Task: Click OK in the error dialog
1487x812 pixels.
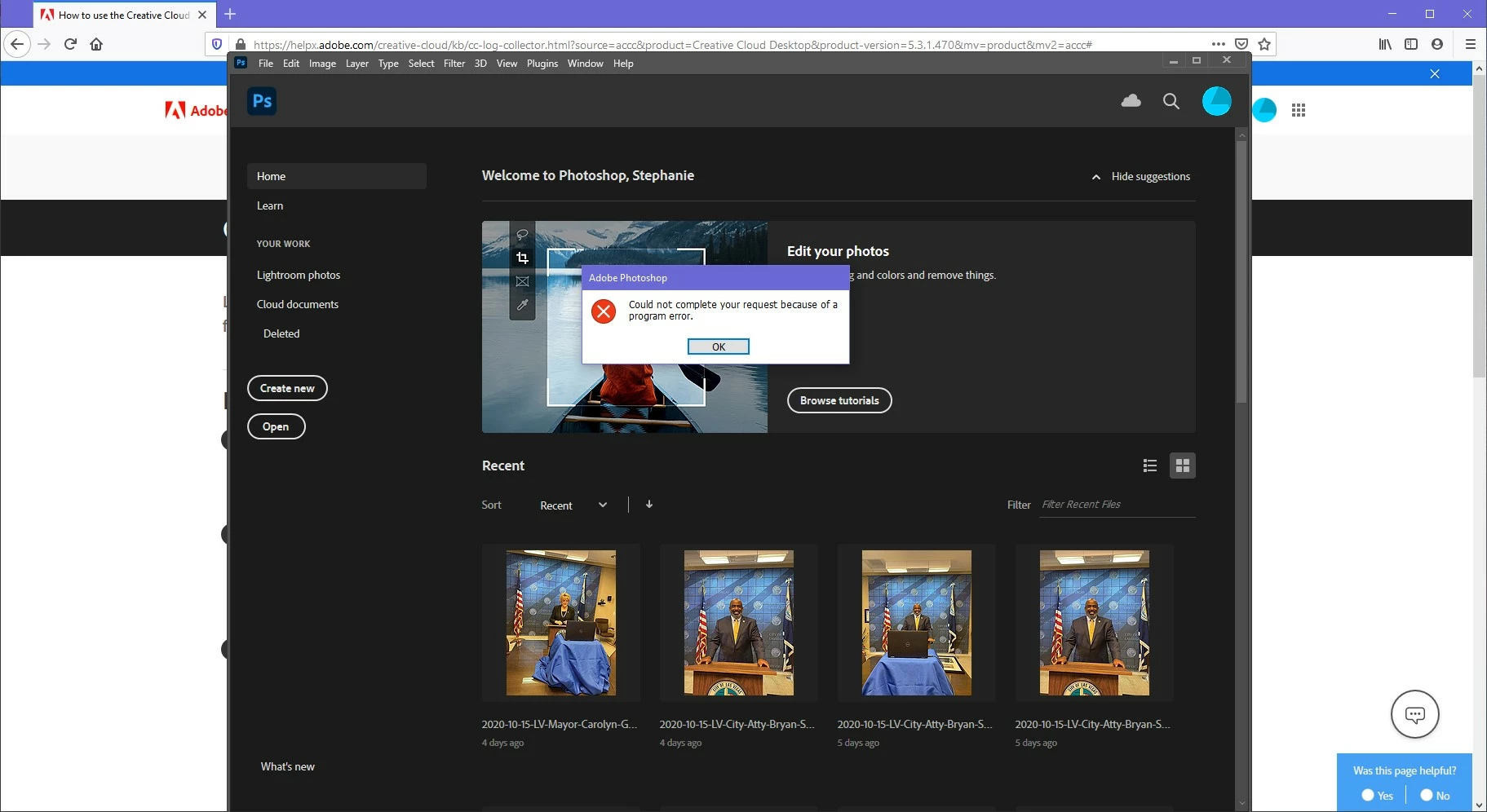Action: tap(719, 346)
